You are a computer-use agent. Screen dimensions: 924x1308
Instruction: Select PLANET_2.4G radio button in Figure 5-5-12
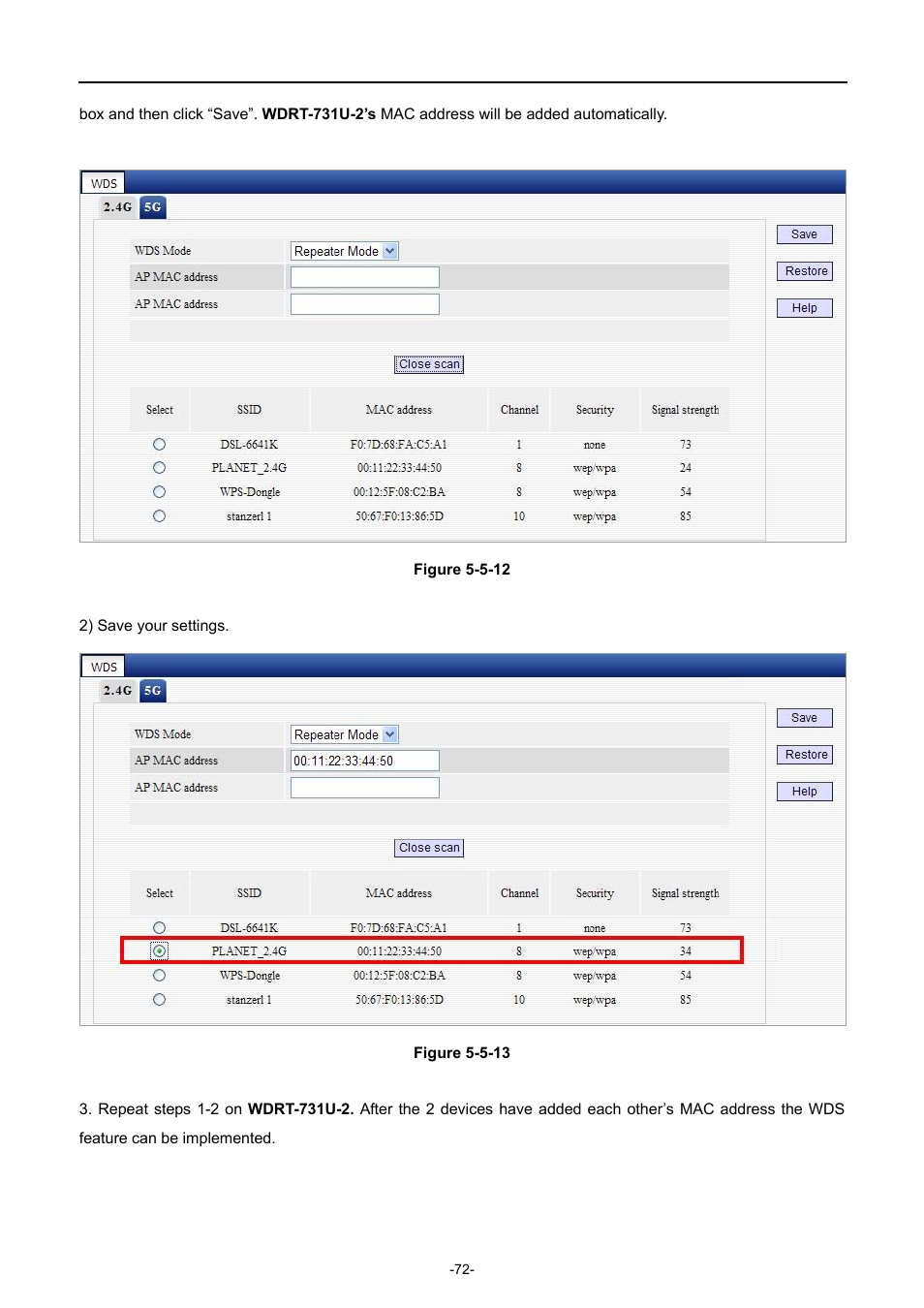159,468
